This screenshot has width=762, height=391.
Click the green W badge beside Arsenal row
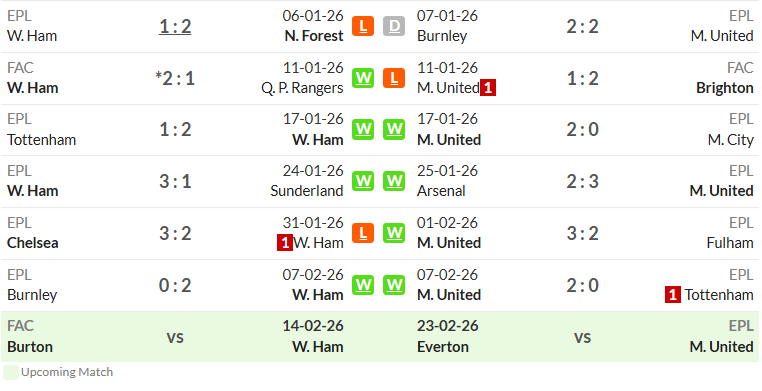394,181
